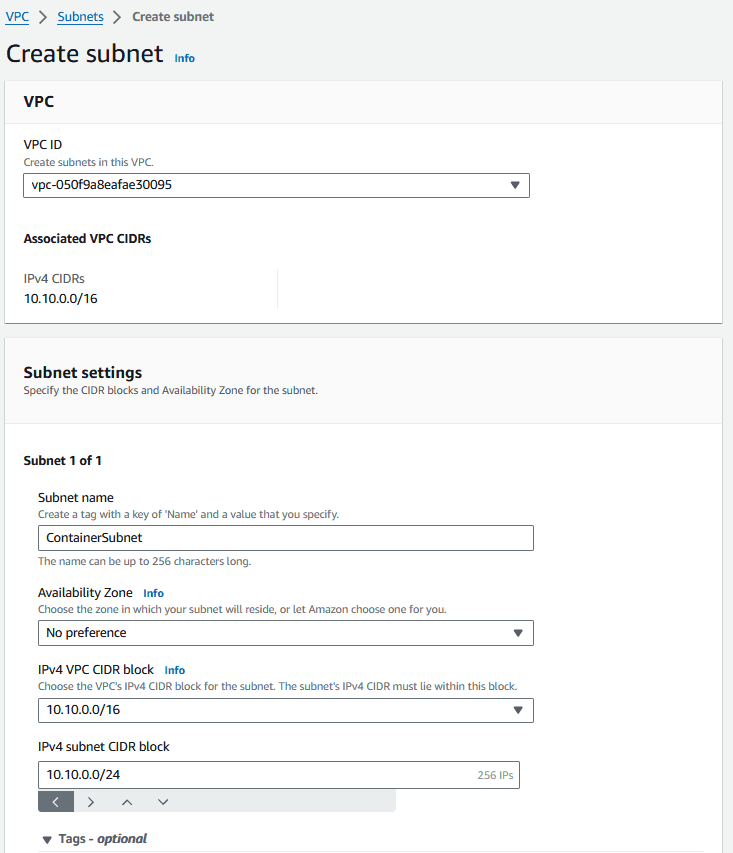This screenshot has height=853, width=733.
Task: Open Info link beside Availability Zone
Action: (x=153, y=593)
